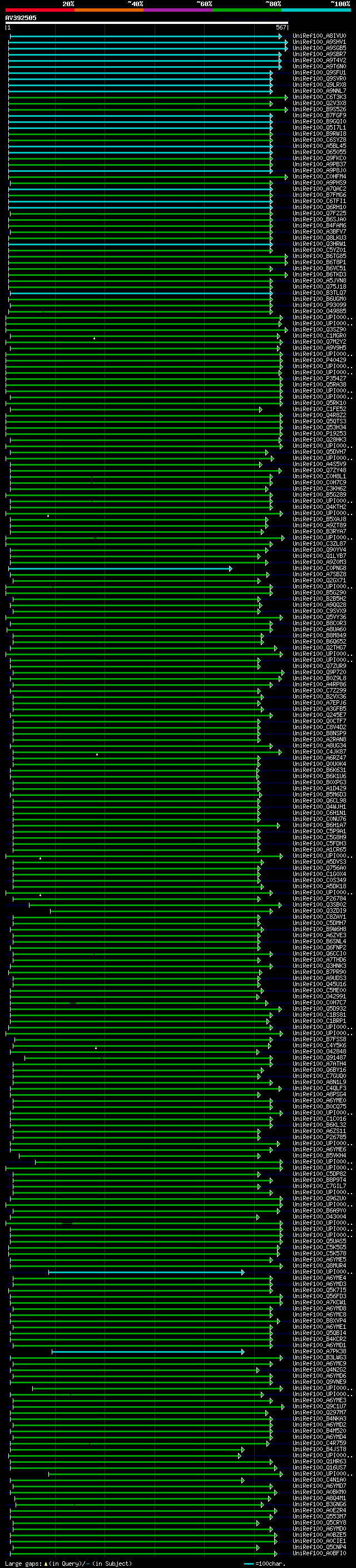356x1568 pixels.
Task: Select the UniRef100_B6TG85 label
Action: [x=319, y=256]
